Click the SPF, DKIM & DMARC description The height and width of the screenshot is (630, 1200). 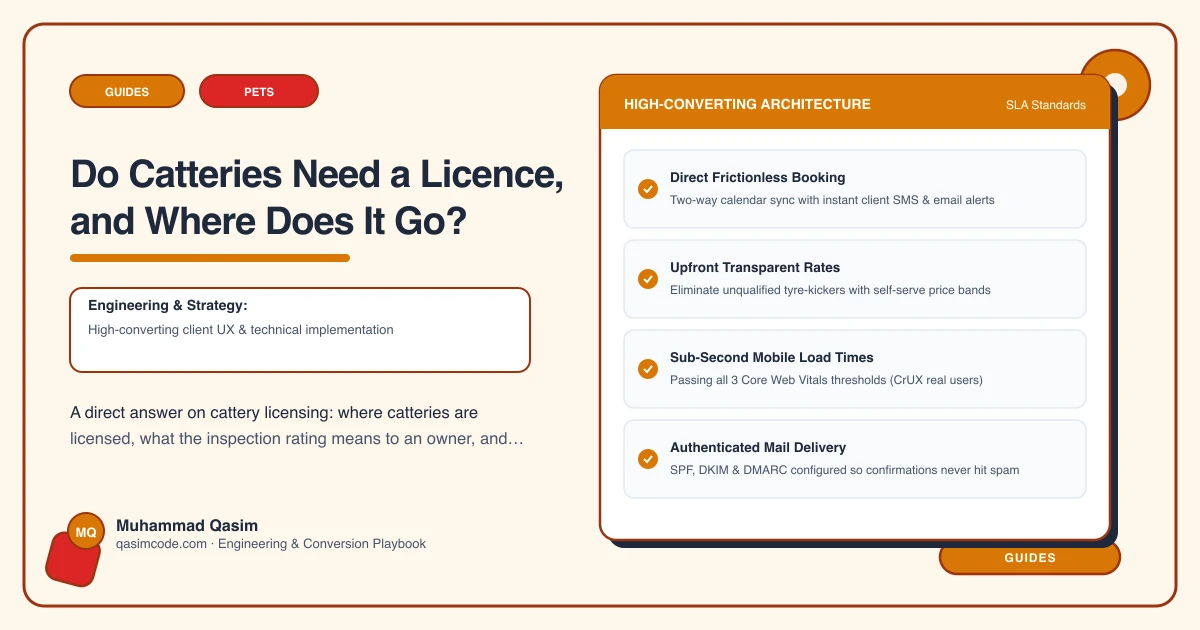[x=845, y=470]
